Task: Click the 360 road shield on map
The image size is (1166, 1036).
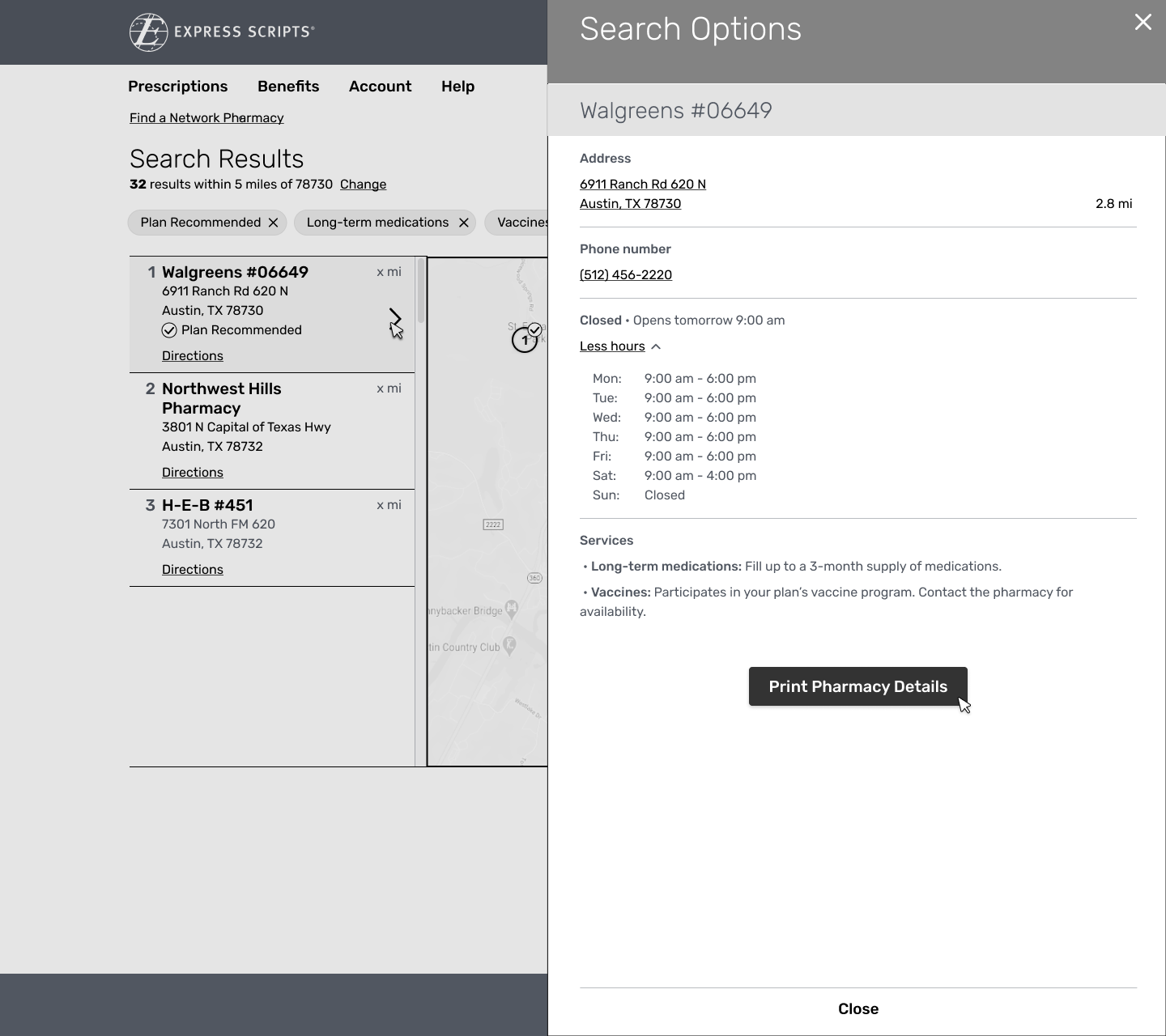Action: point(534,578)
